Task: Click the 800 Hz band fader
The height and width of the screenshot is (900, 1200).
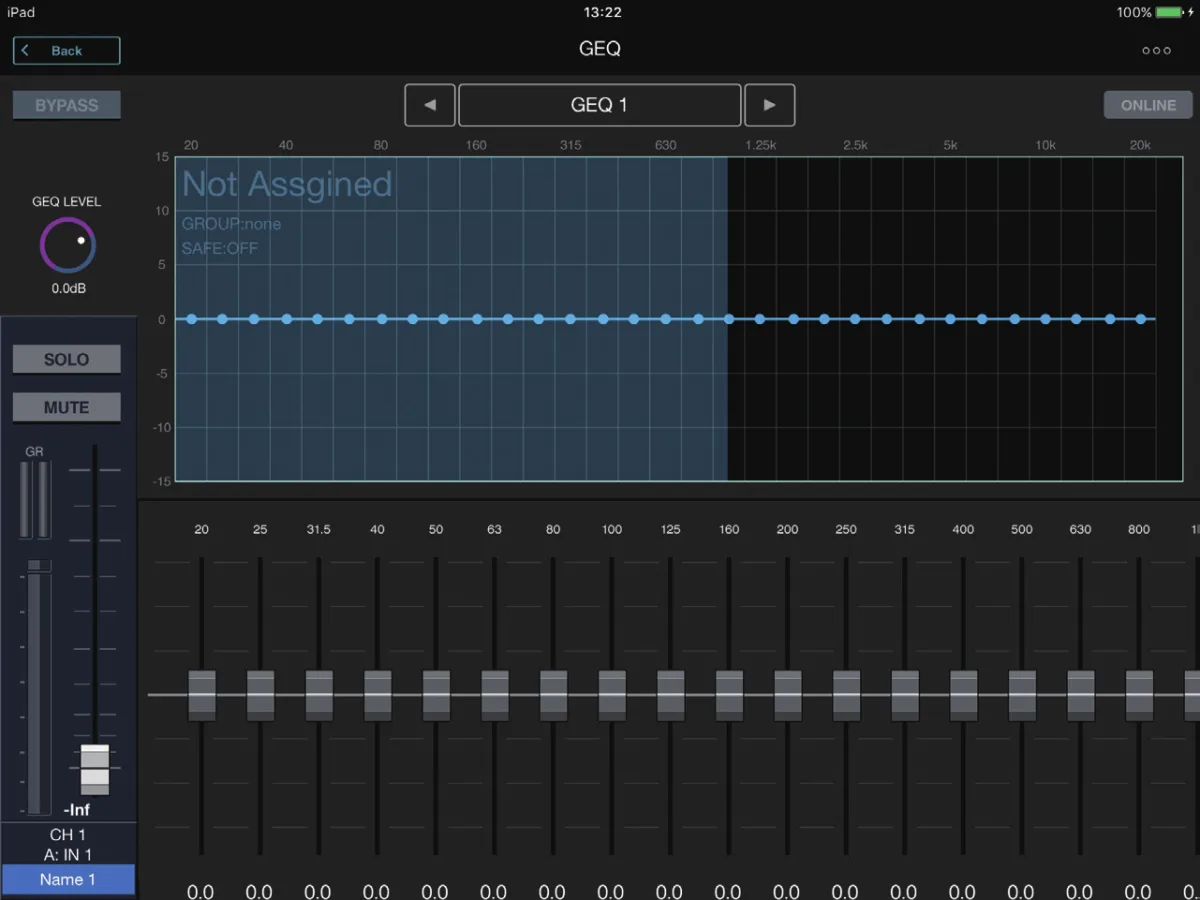Action: 1139,695
